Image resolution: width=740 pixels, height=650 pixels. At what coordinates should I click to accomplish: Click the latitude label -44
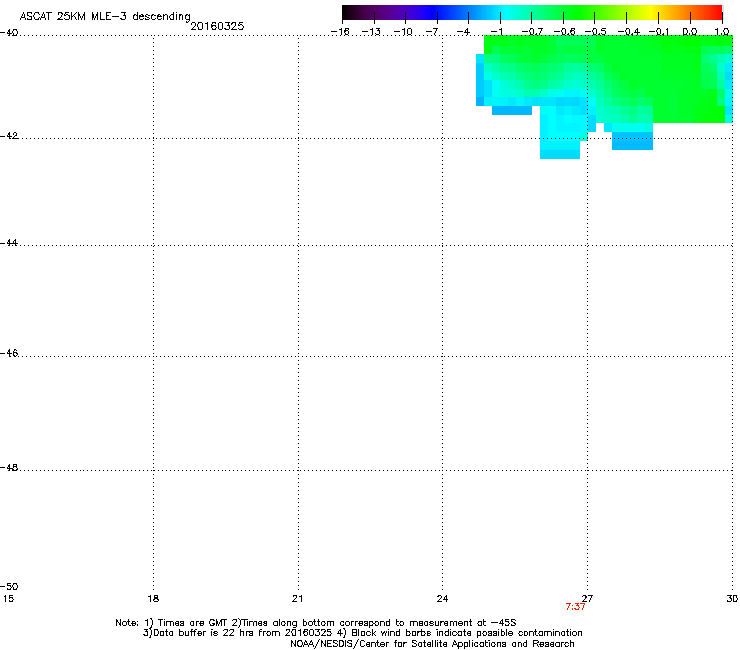click(9, 243)
